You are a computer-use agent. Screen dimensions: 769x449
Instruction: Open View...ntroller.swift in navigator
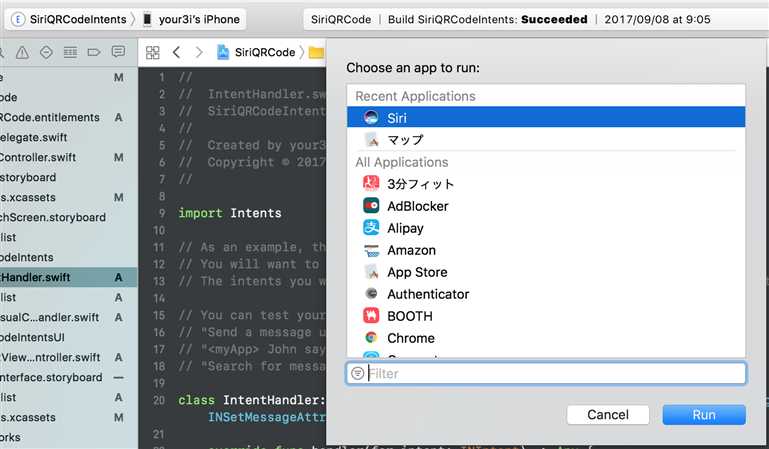pyautogui.click(x=50, y=358)
